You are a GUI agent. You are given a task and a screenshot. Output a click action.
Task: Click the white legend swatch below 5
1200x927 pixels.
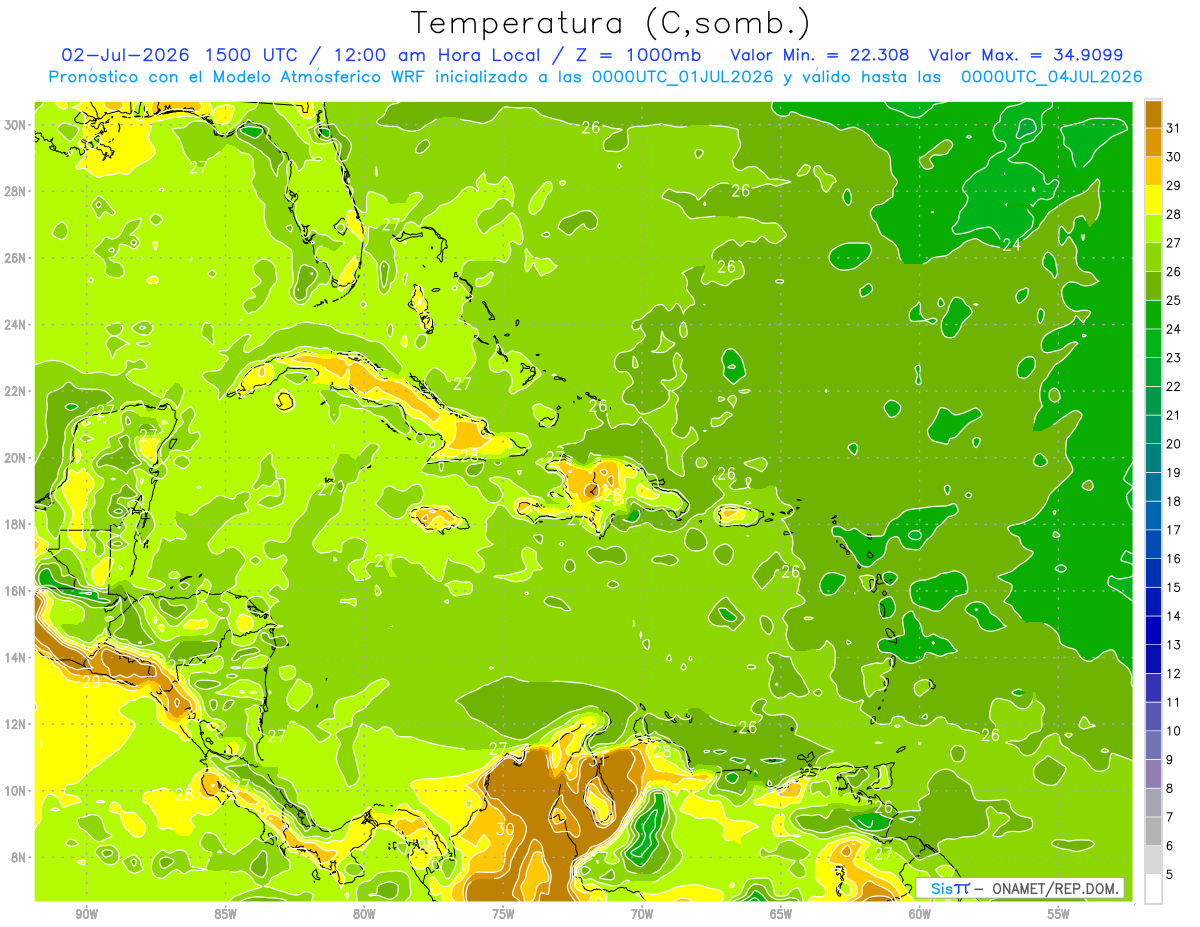pos(1154,889)
